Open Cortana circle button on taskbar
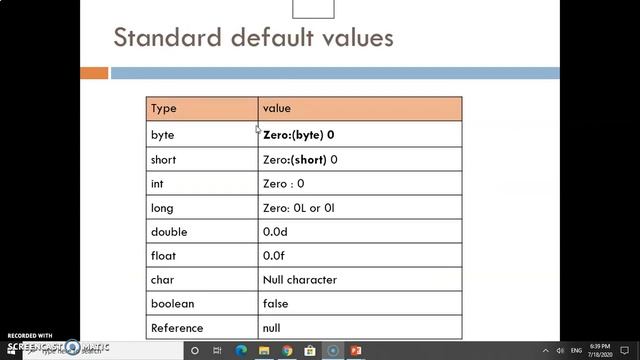Image resolution: width=640 pixels, height=360 pixels. (x=195, y=351)
